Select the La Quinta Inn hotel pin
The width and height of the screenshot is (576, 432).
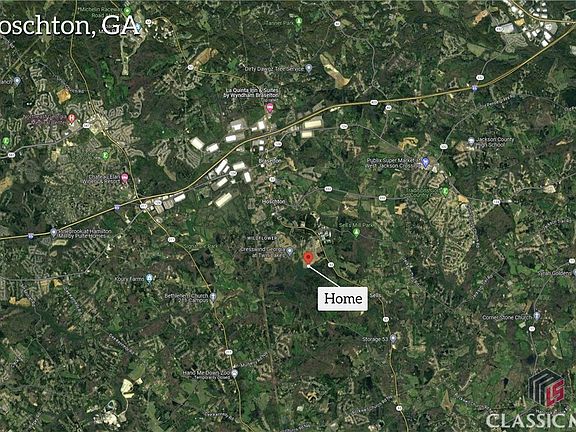(x=270, y=108)
